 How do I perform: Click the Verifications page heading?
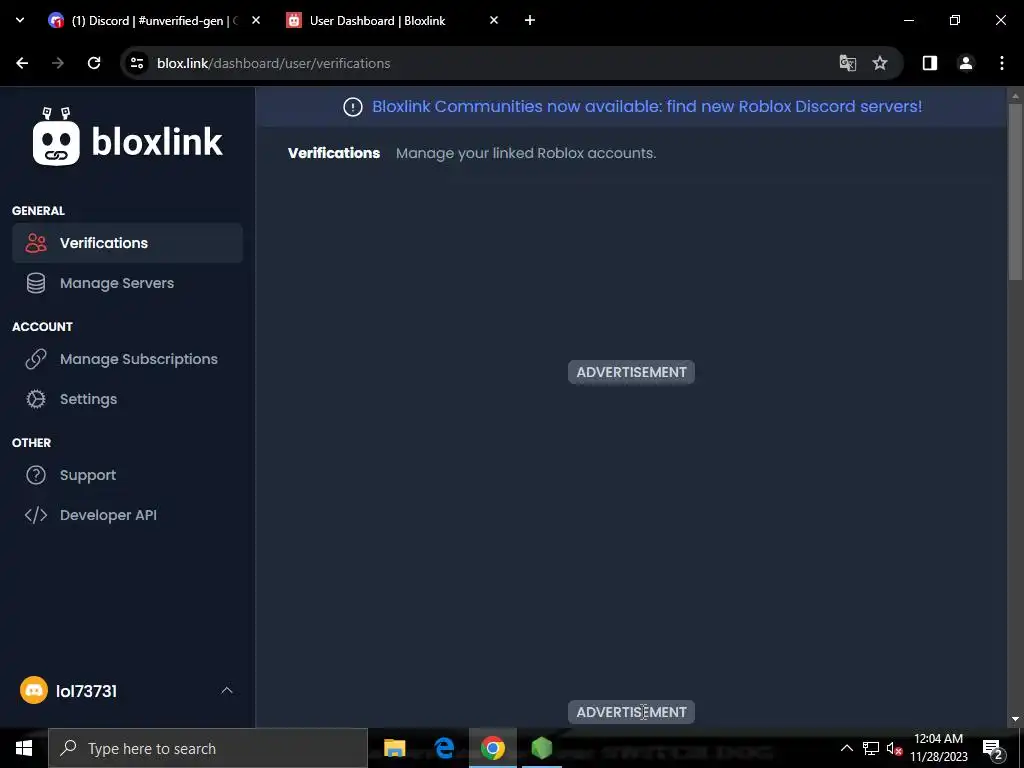click(334, 153)
